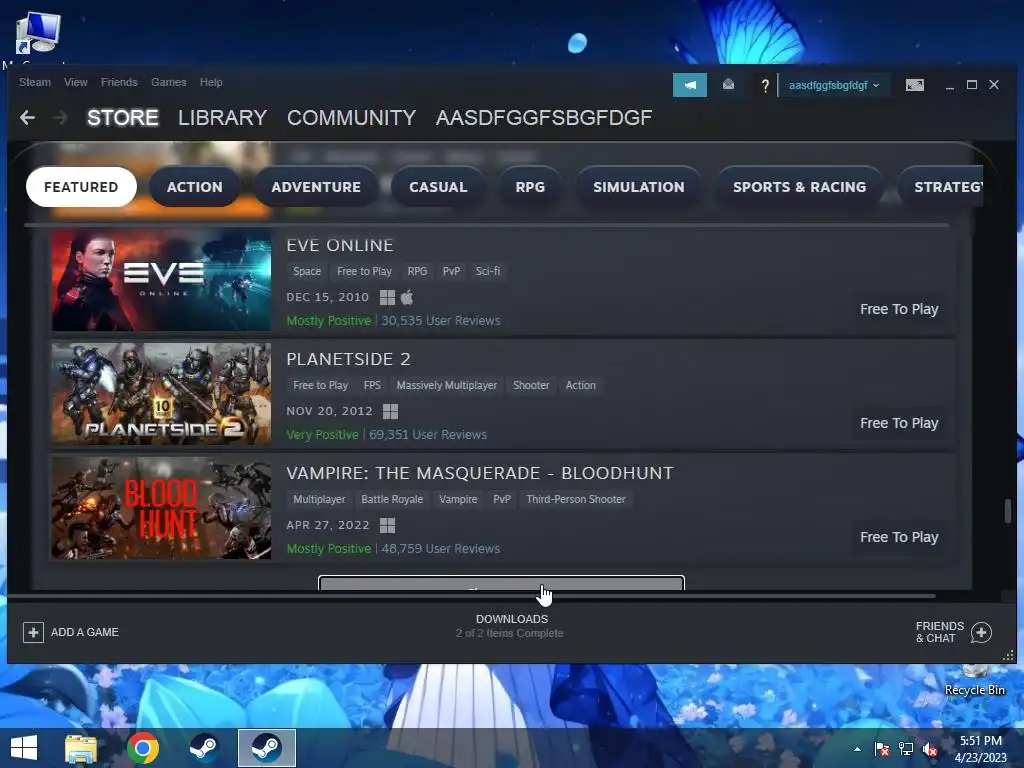The width and height of the screenshot is (1024, 768).
Task: Open the inbox envelope icon
Action: click(x=728, y=85)
